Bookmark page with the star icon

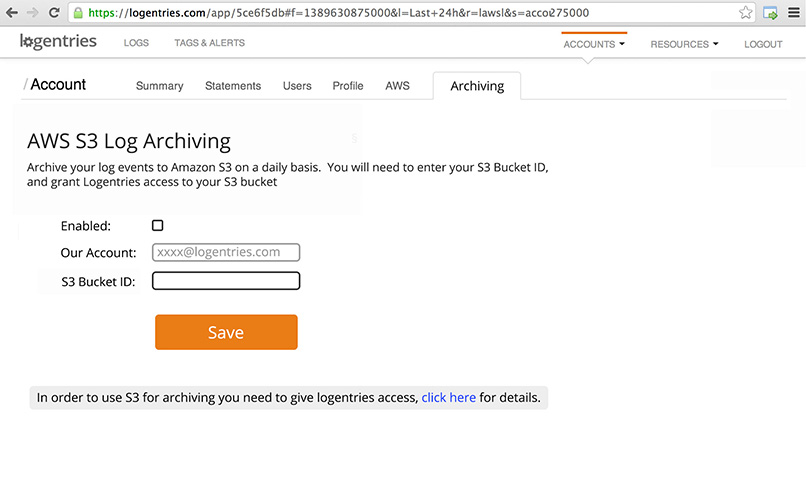[746, 13]
